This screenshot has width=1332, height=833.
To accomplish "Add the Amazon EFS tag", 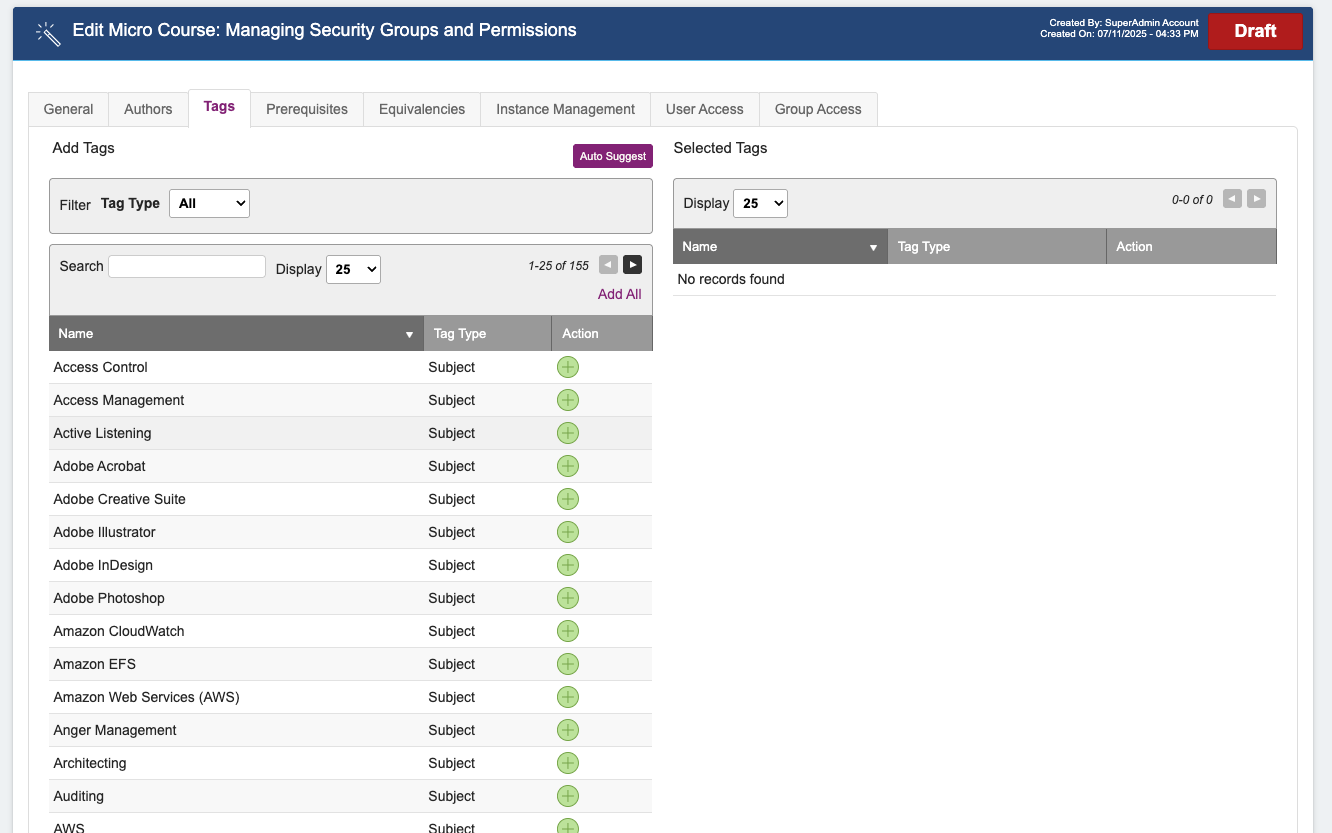I will (568, 664).
